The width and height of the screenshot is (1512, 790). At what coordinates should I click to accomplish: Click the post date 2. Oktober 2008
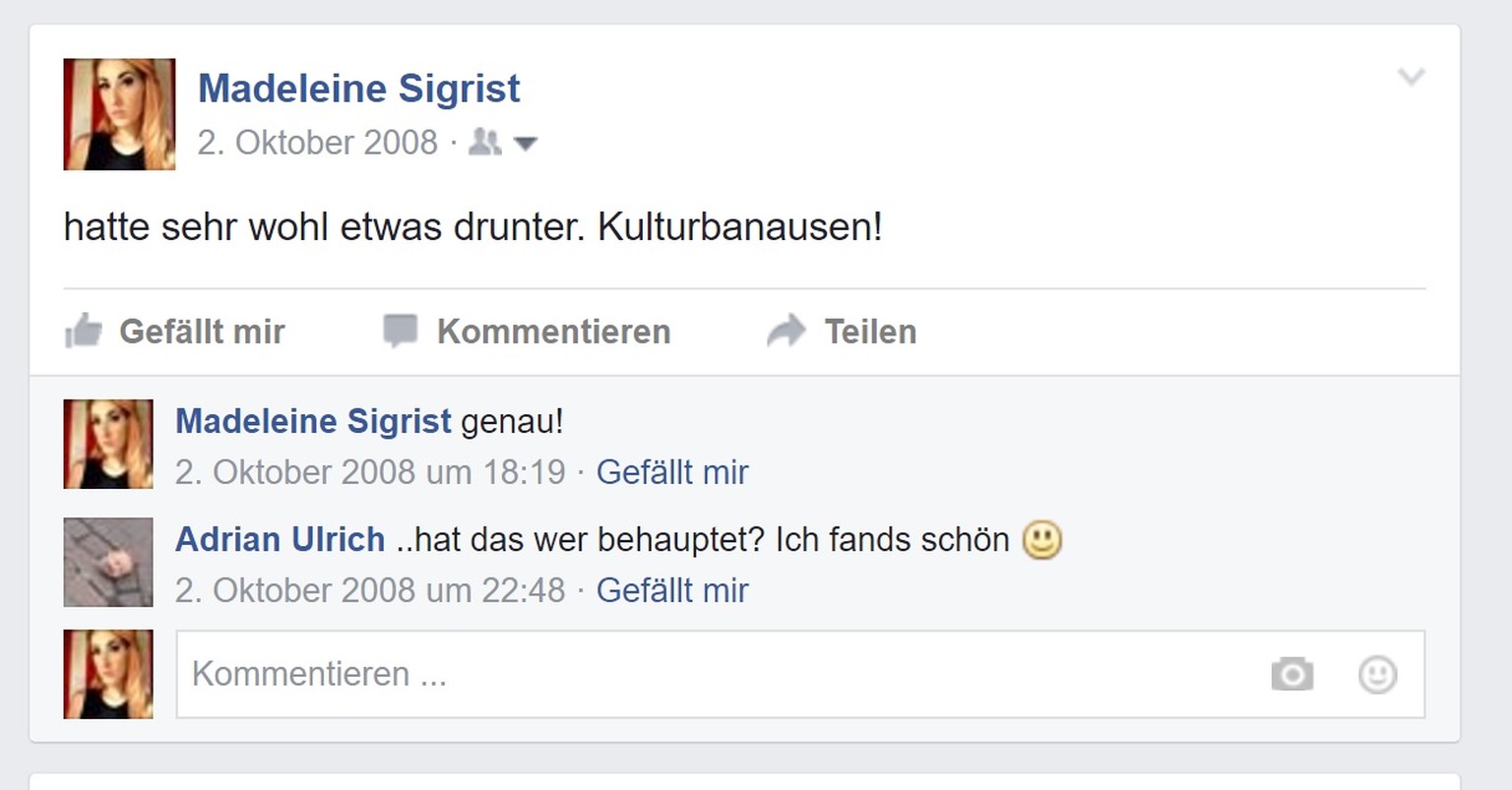click(317, 143)
